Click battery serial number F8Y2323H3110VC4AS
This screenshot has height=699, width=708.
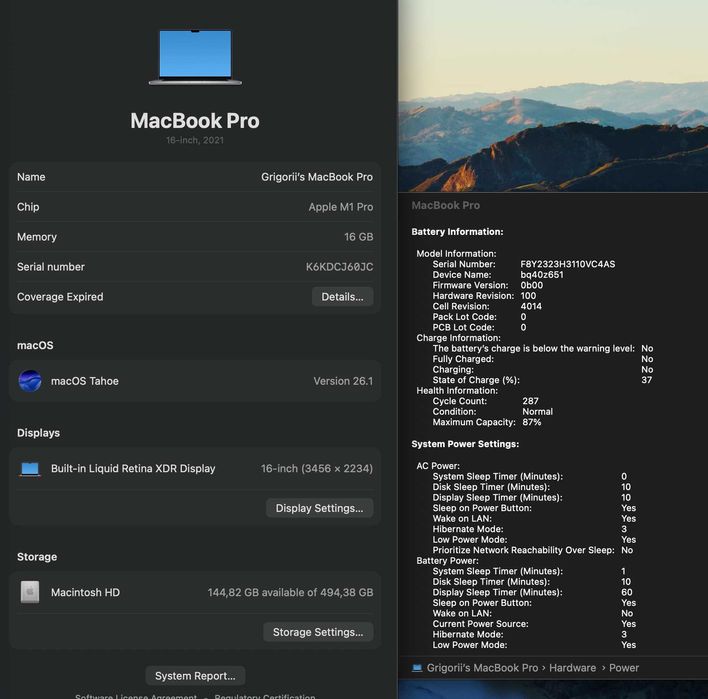coord(568,264)
